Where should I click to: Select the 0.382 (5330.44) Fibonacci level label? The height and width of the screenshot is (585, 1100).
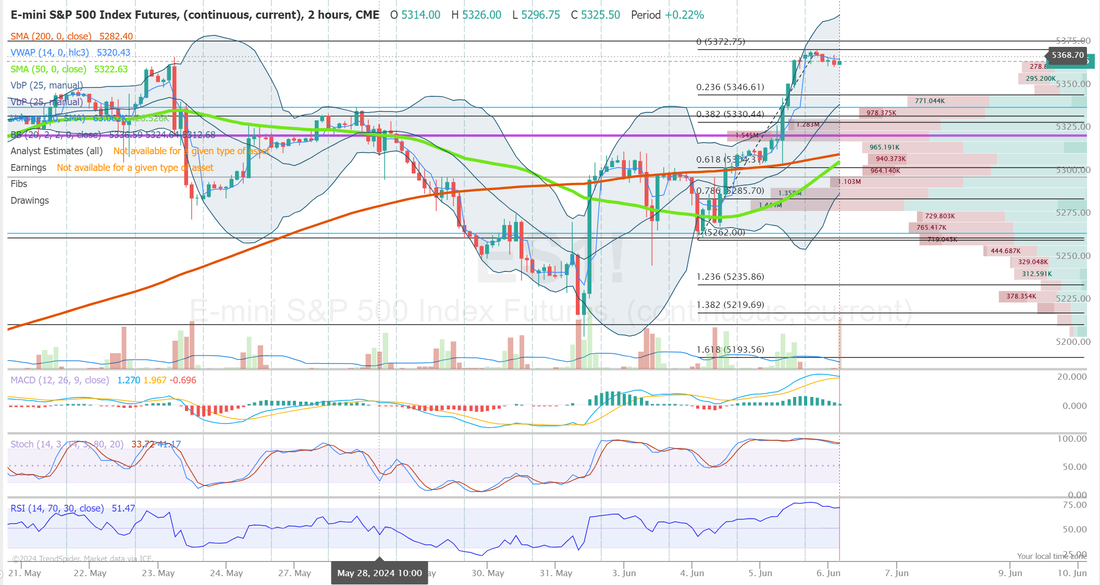coord(730,114)
